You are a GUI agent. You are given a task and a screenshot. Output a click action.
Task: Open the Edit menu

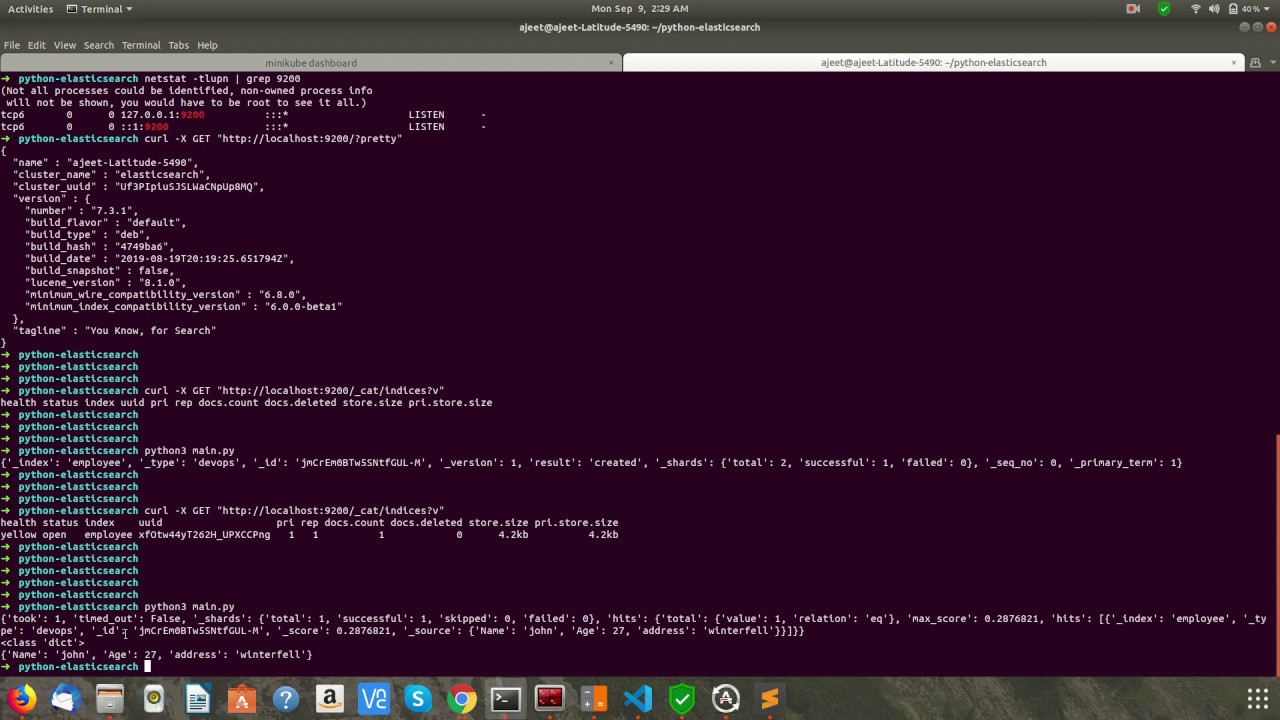[37, 45]
